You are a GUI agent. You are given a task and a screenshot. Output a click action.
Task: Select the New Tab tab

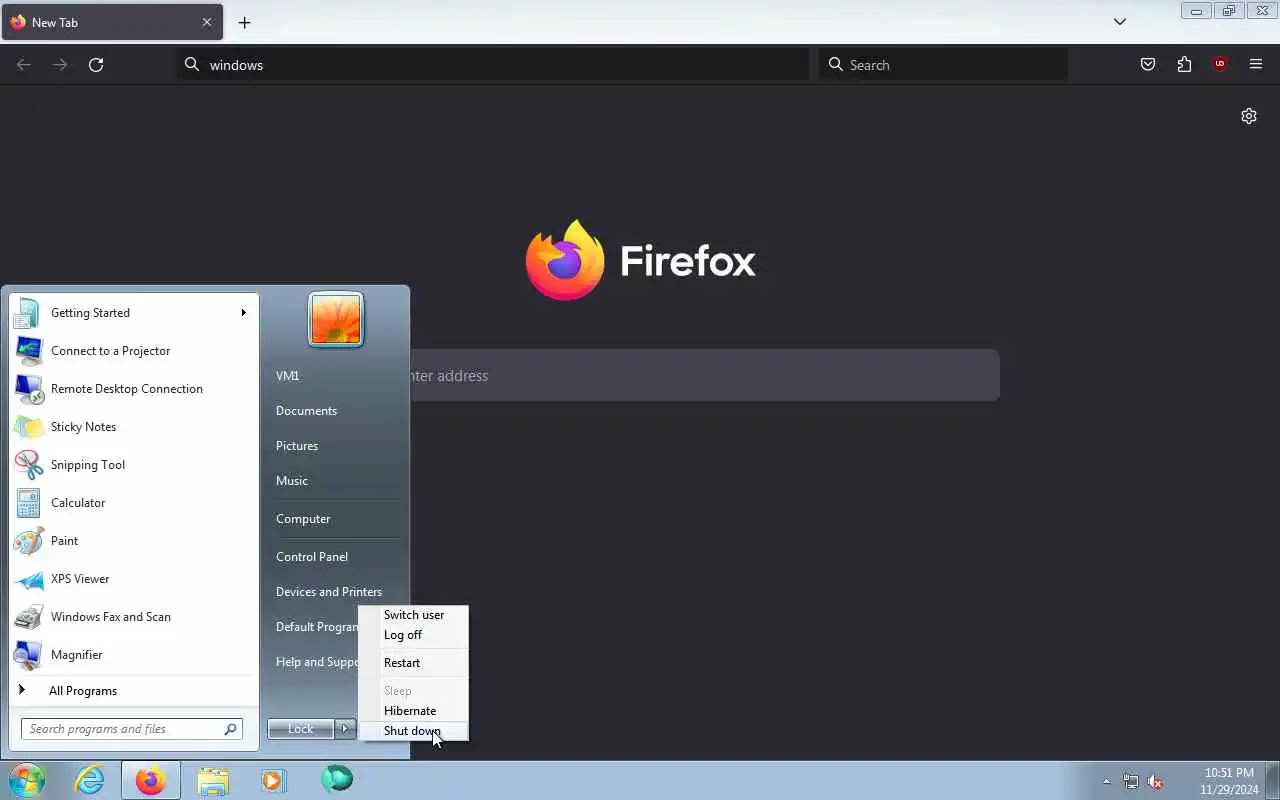coord(111,22)
